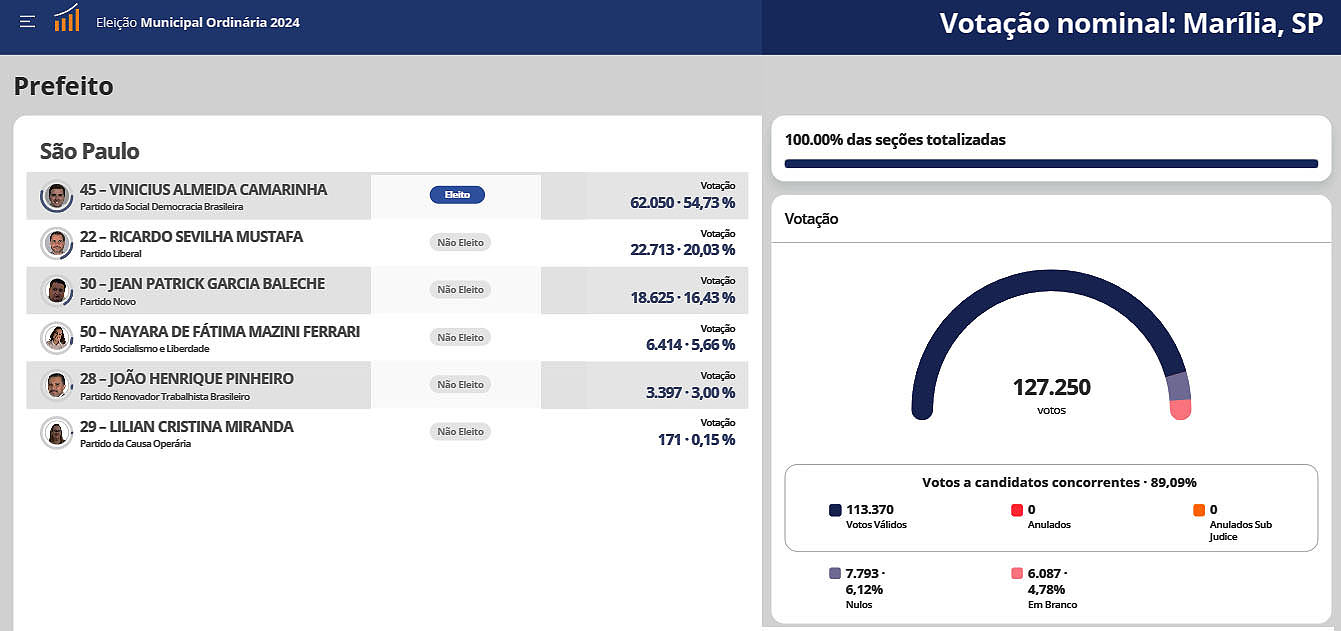The width and height of the screenshot is (1341, 631).
Task: Click Lilian Cristina Miranda's candidate photo
Action: [x=57, y=433]
